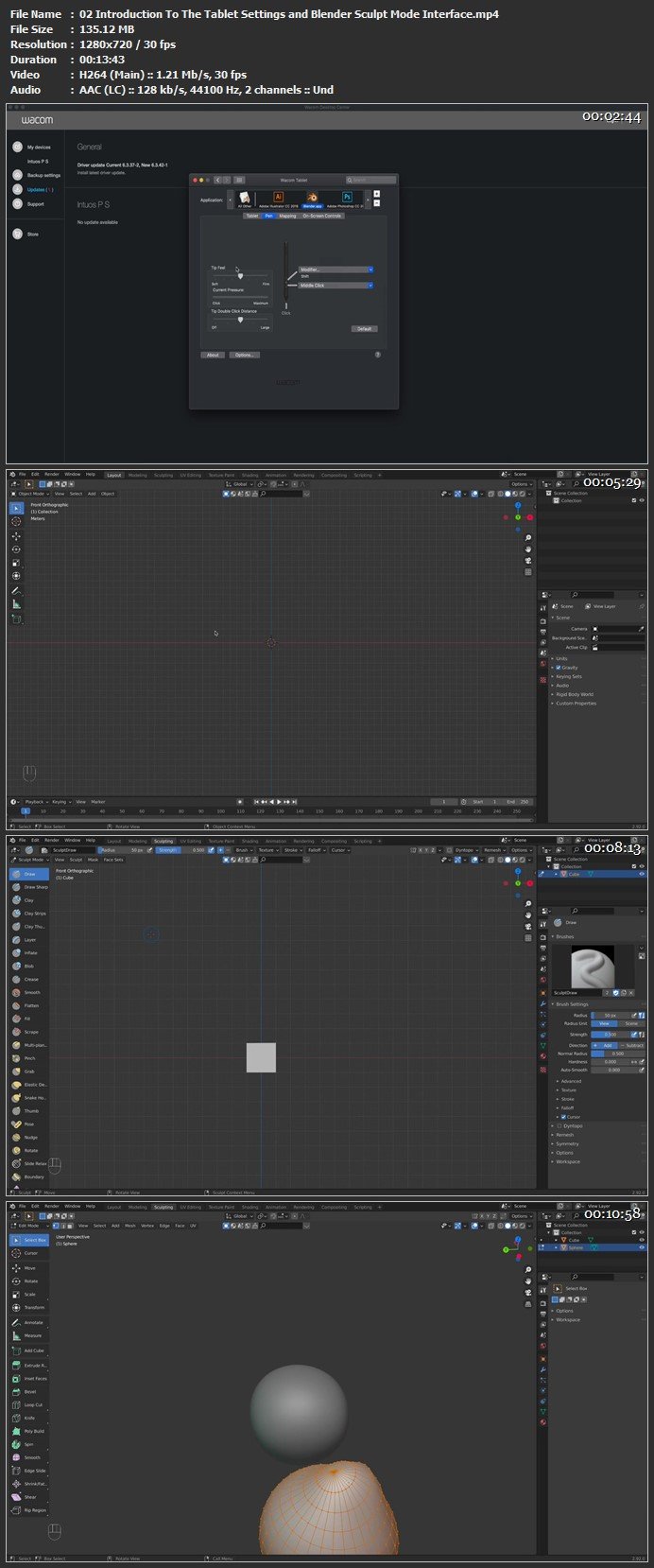
Task: Open the Middle Click pen button dropdown
Action: [336, 285]
